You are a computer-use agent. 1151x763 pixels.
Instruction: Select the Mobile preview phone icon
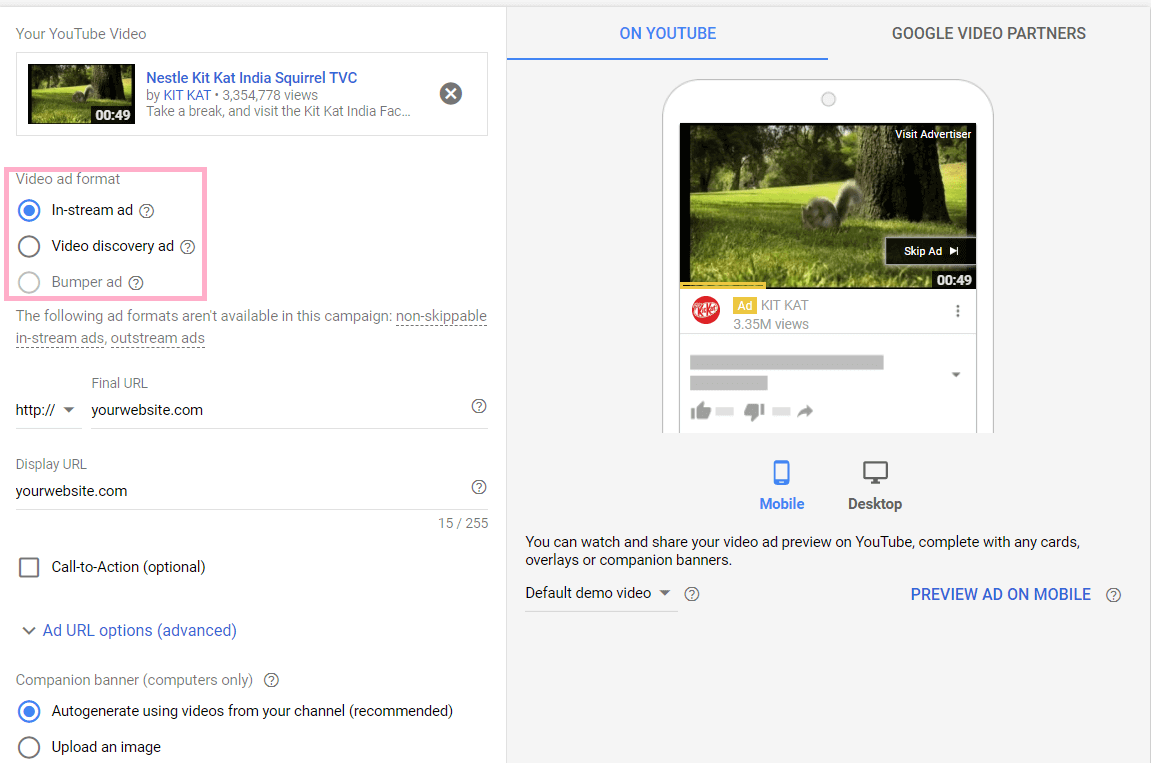coord(781,473)
